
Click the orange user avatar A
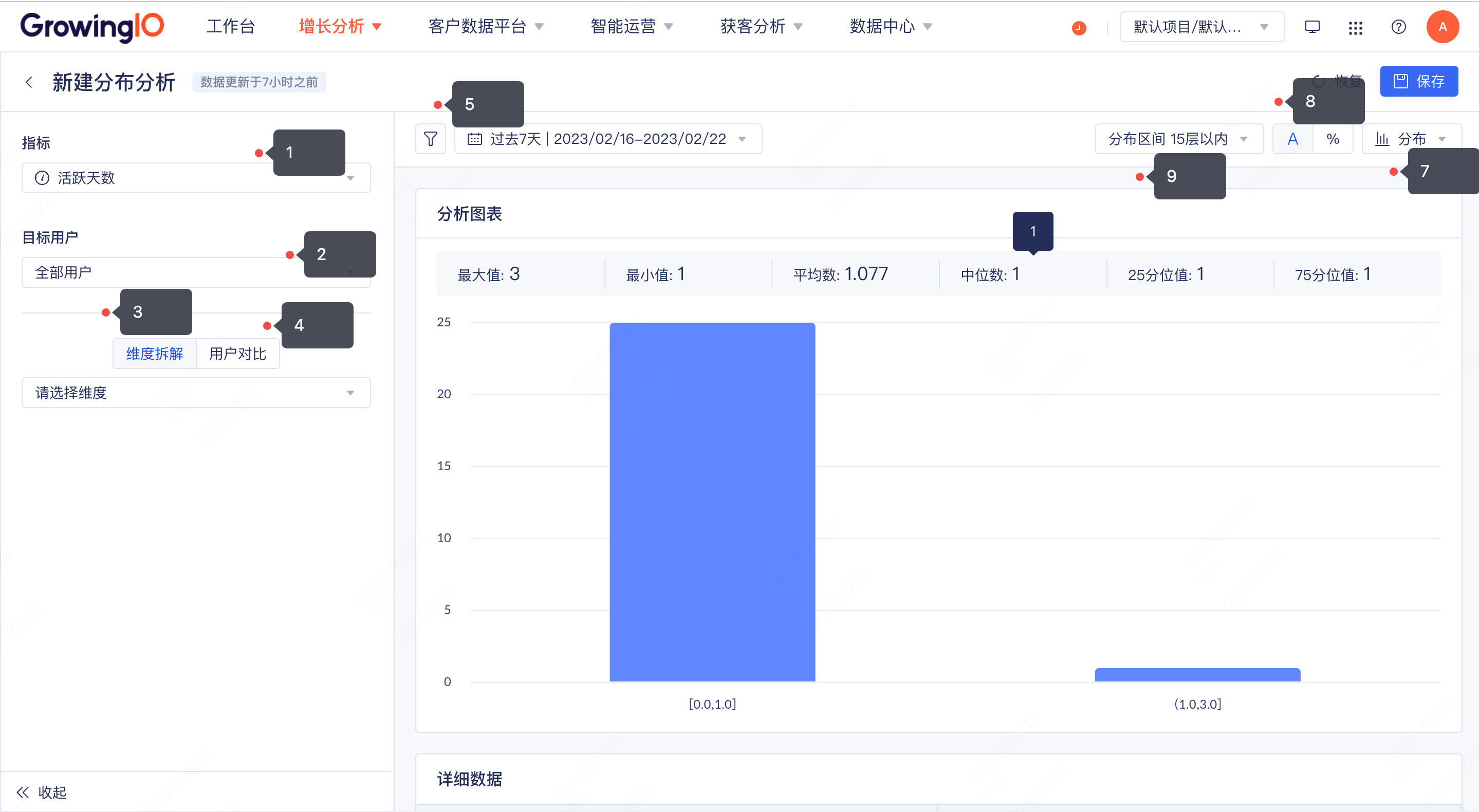point(1442,26)
